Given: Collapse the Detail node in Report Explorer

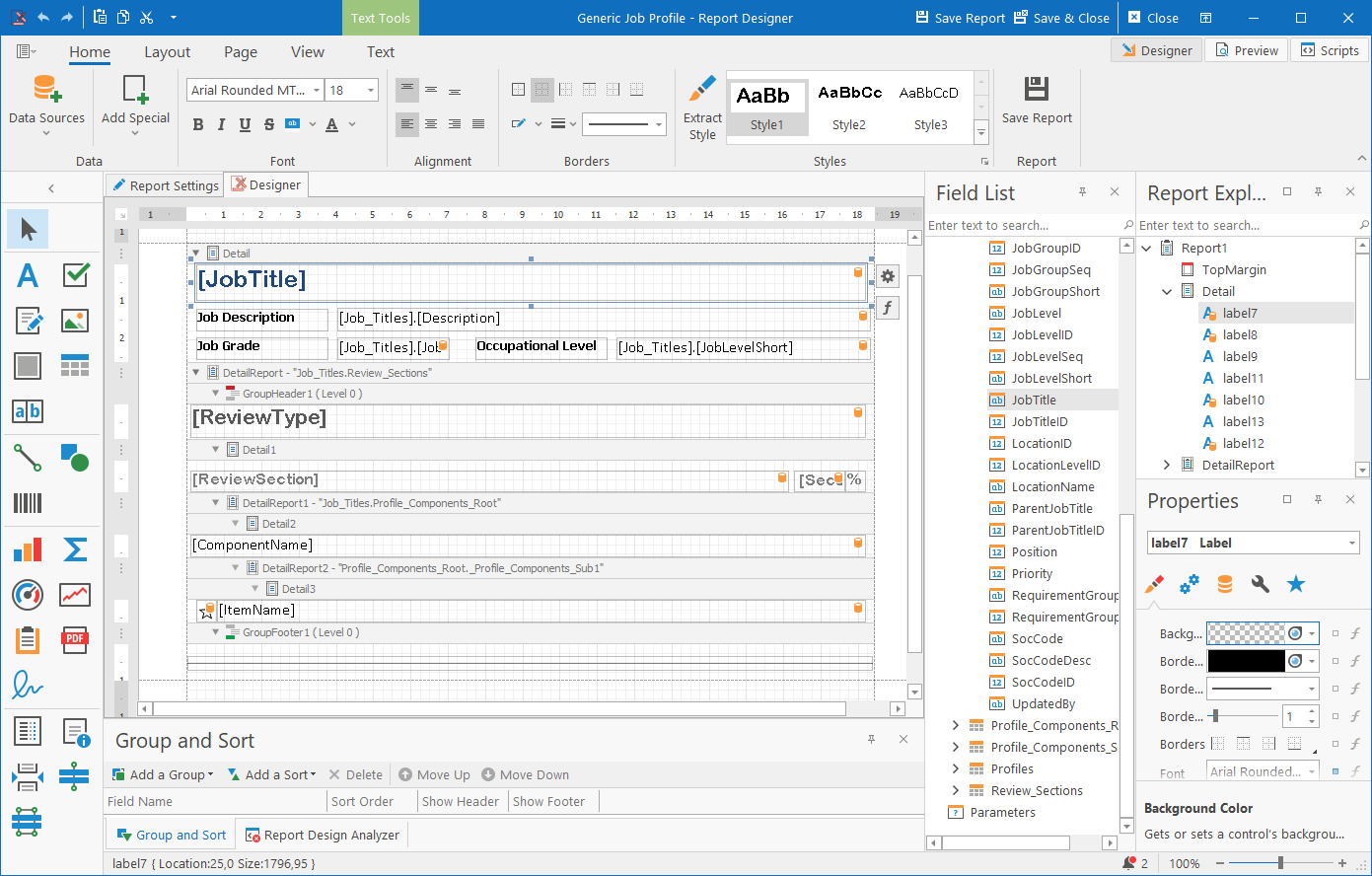Looking at the screenshot, I should (1168, 291).
